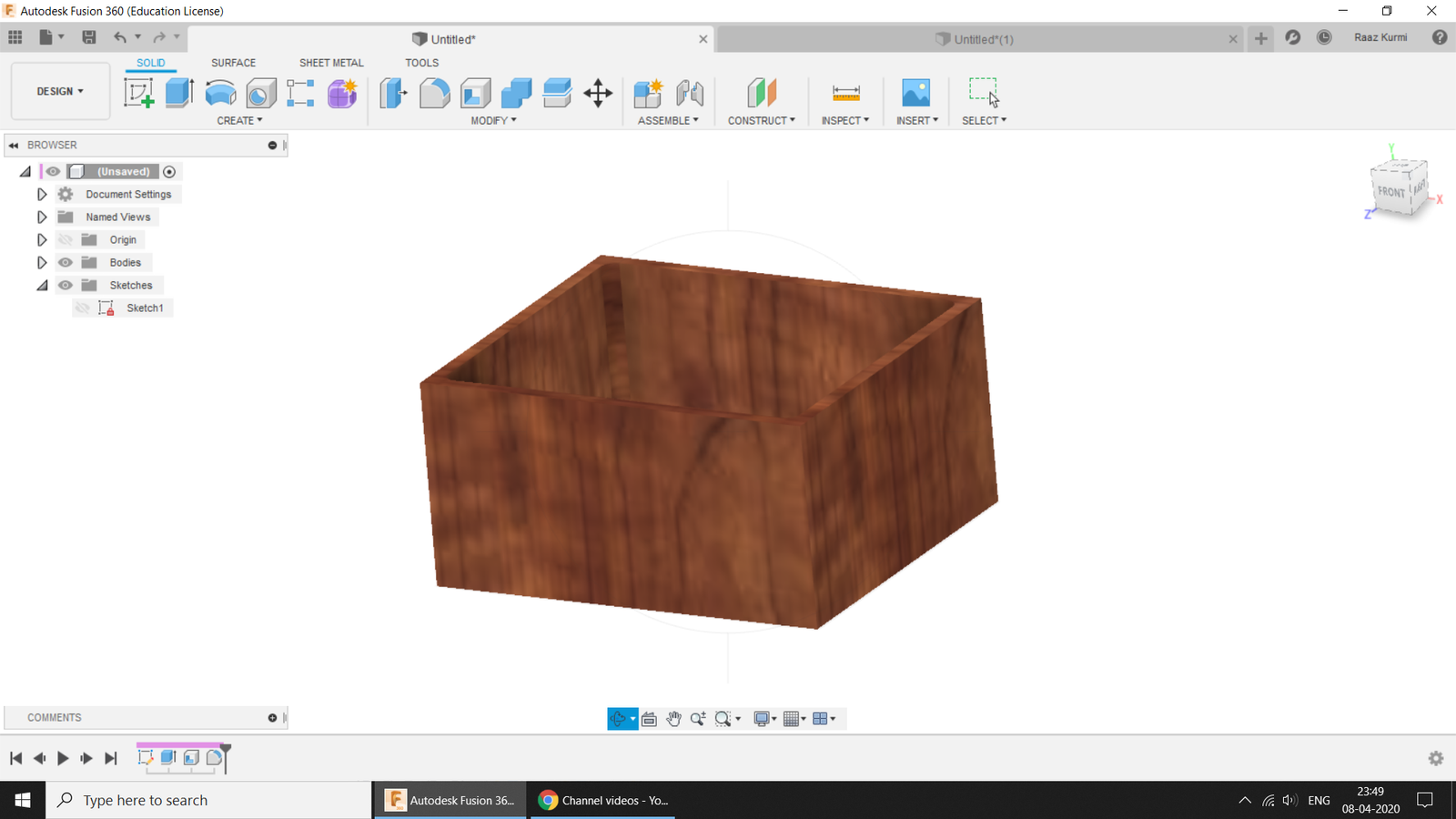Screen dimensions: 1456x819
Task: Select the Measure tool
Action: 845,93
